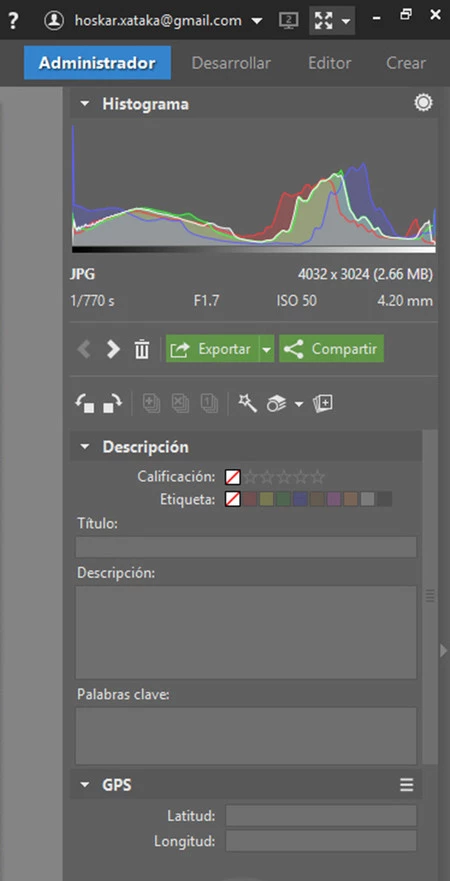The height and width of the screenshot is (881, 450).
Task: Rotate image right icon
Action: point(112,403)
